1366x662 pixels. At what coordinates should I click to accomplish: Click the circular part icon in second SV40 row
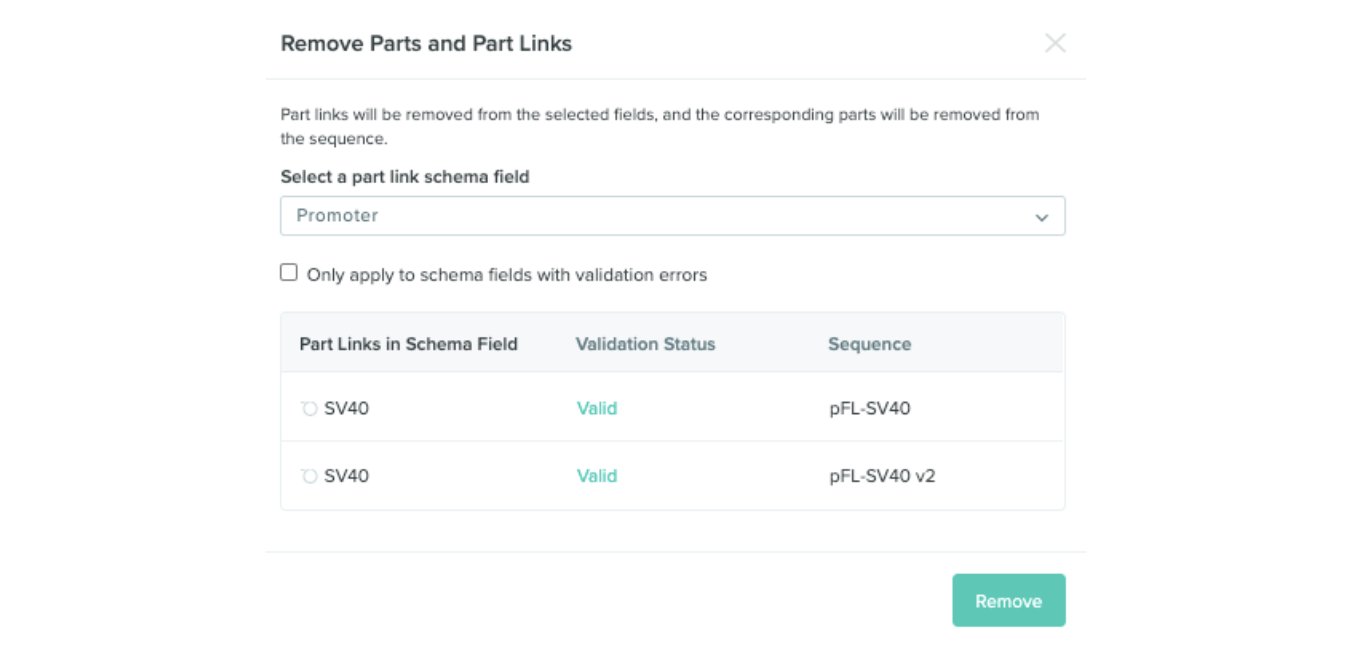[309, 476]
